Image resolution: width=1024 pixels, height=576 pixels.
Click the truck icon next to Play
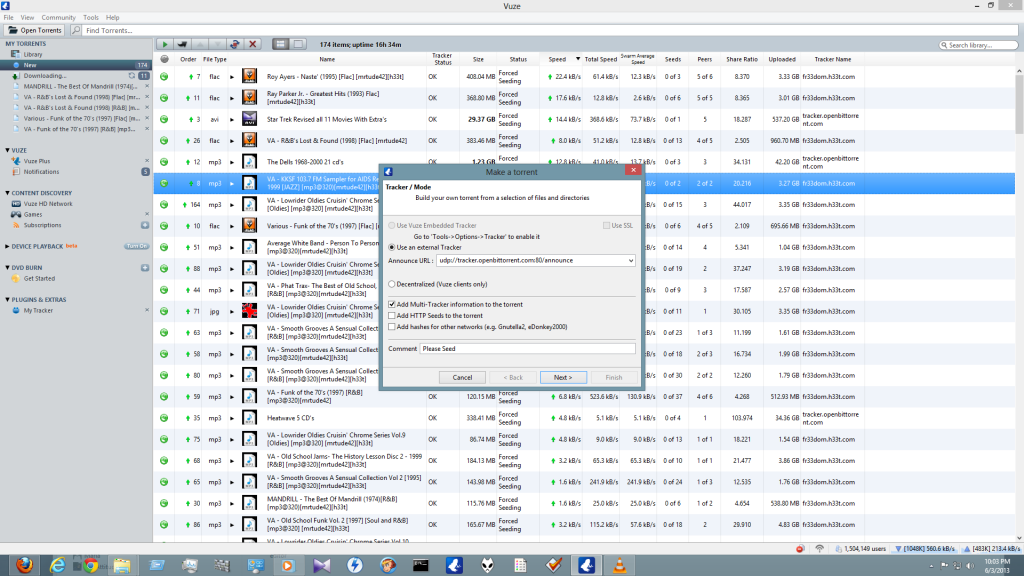point(182,44)
